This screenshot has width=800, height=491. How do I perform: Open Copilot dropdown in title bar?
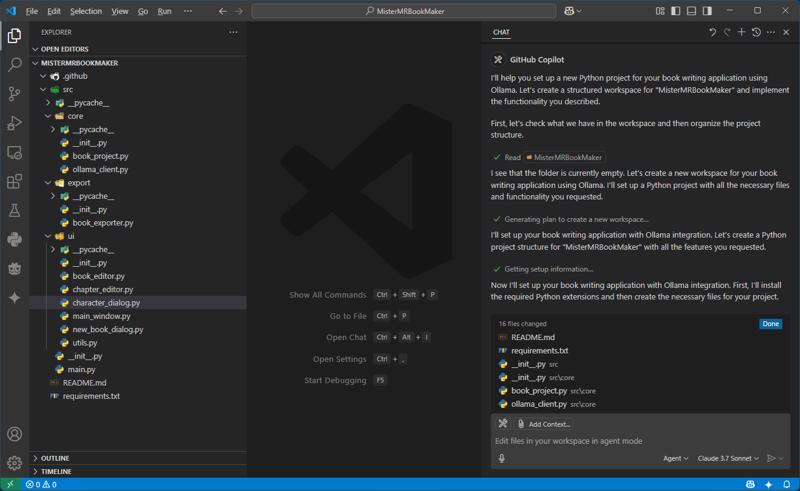click(x=573, y=11)
